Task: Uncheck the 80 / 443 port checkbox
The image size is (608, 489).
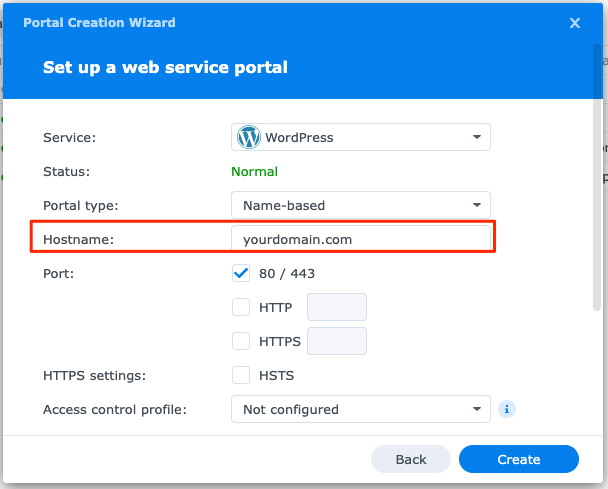Action: (241, 273)
